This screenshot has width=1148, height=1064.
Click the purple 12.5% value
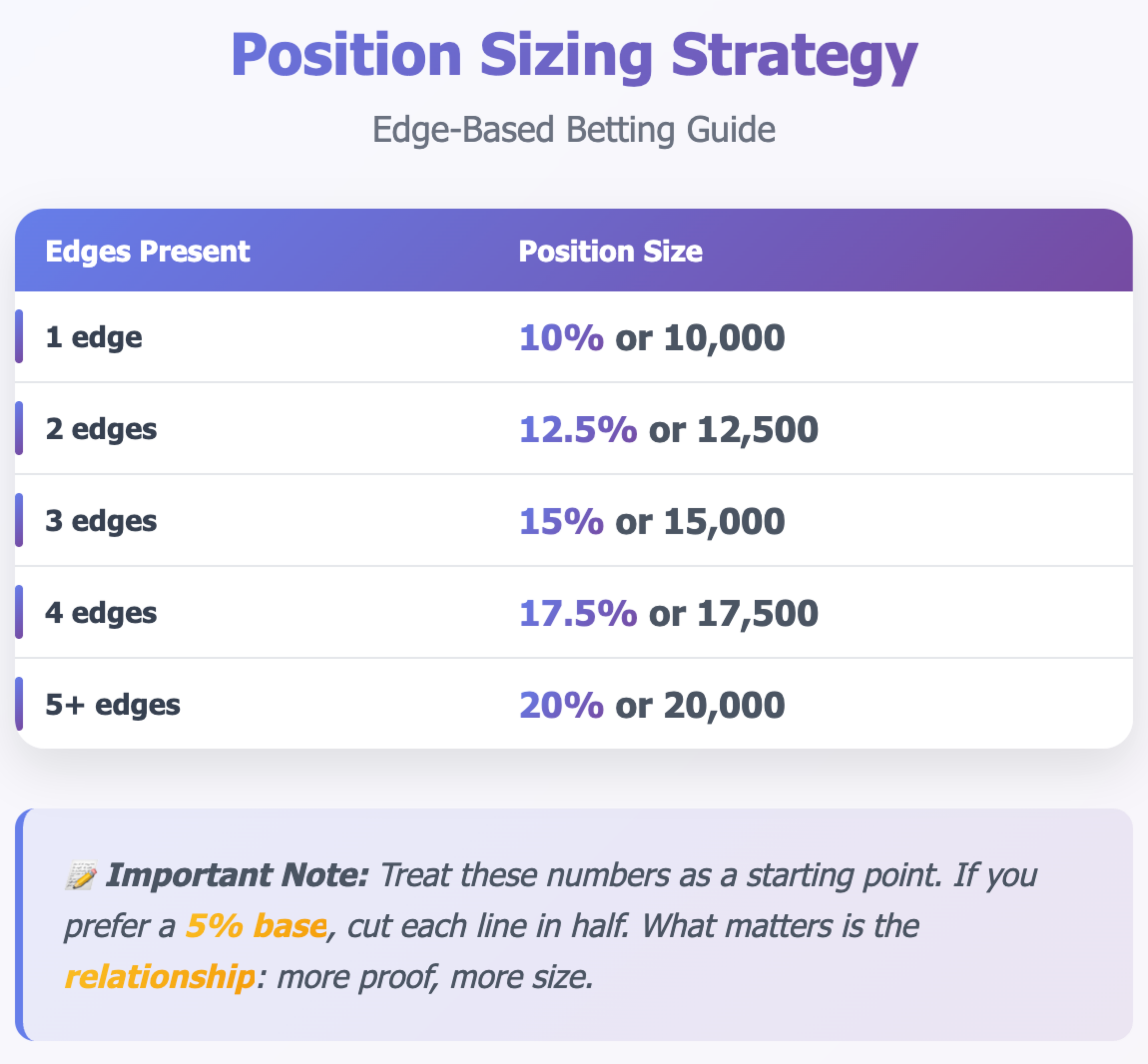578,430
